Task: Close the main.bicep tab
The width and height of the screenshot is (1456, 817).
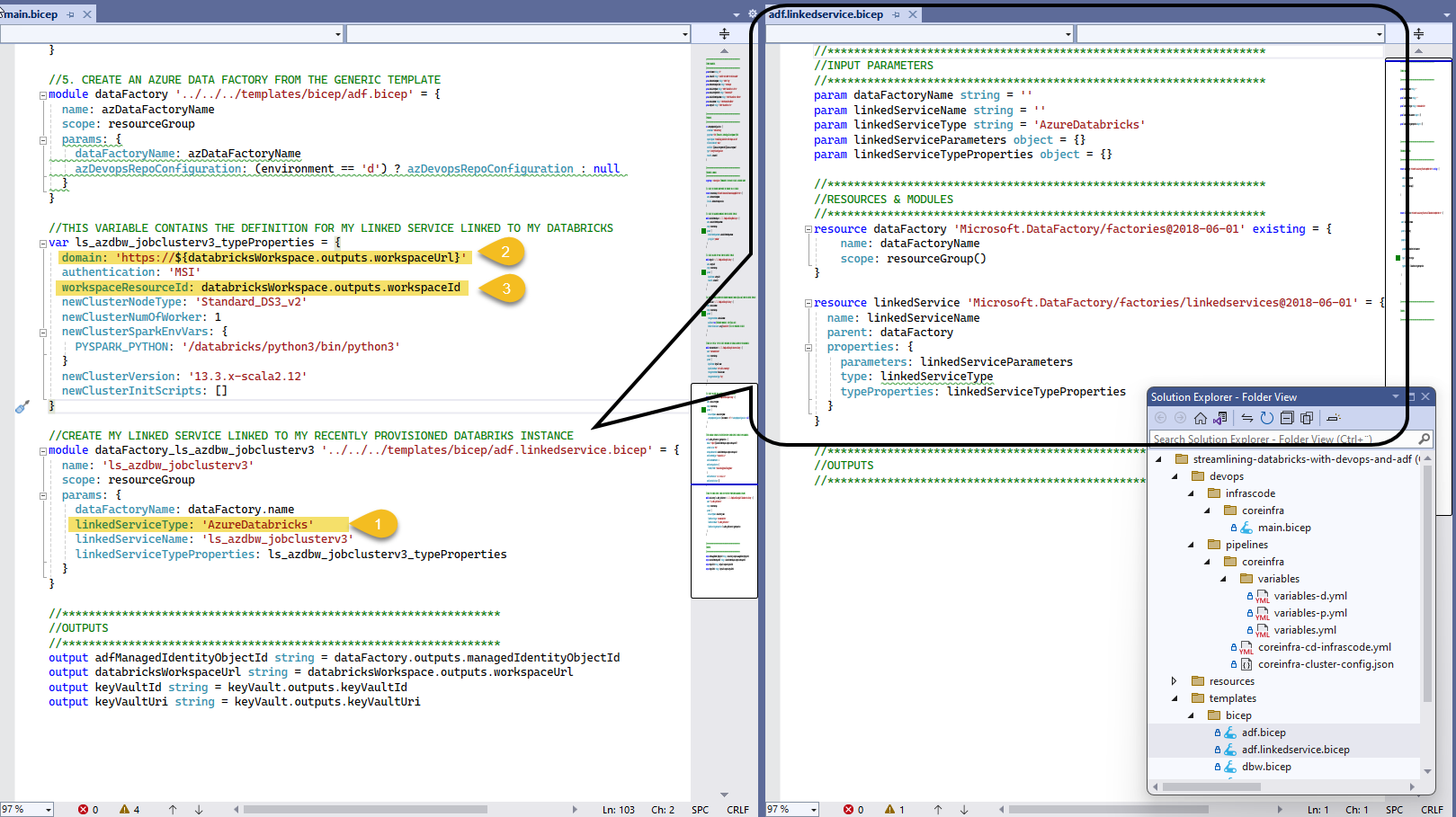Action: 87,14
